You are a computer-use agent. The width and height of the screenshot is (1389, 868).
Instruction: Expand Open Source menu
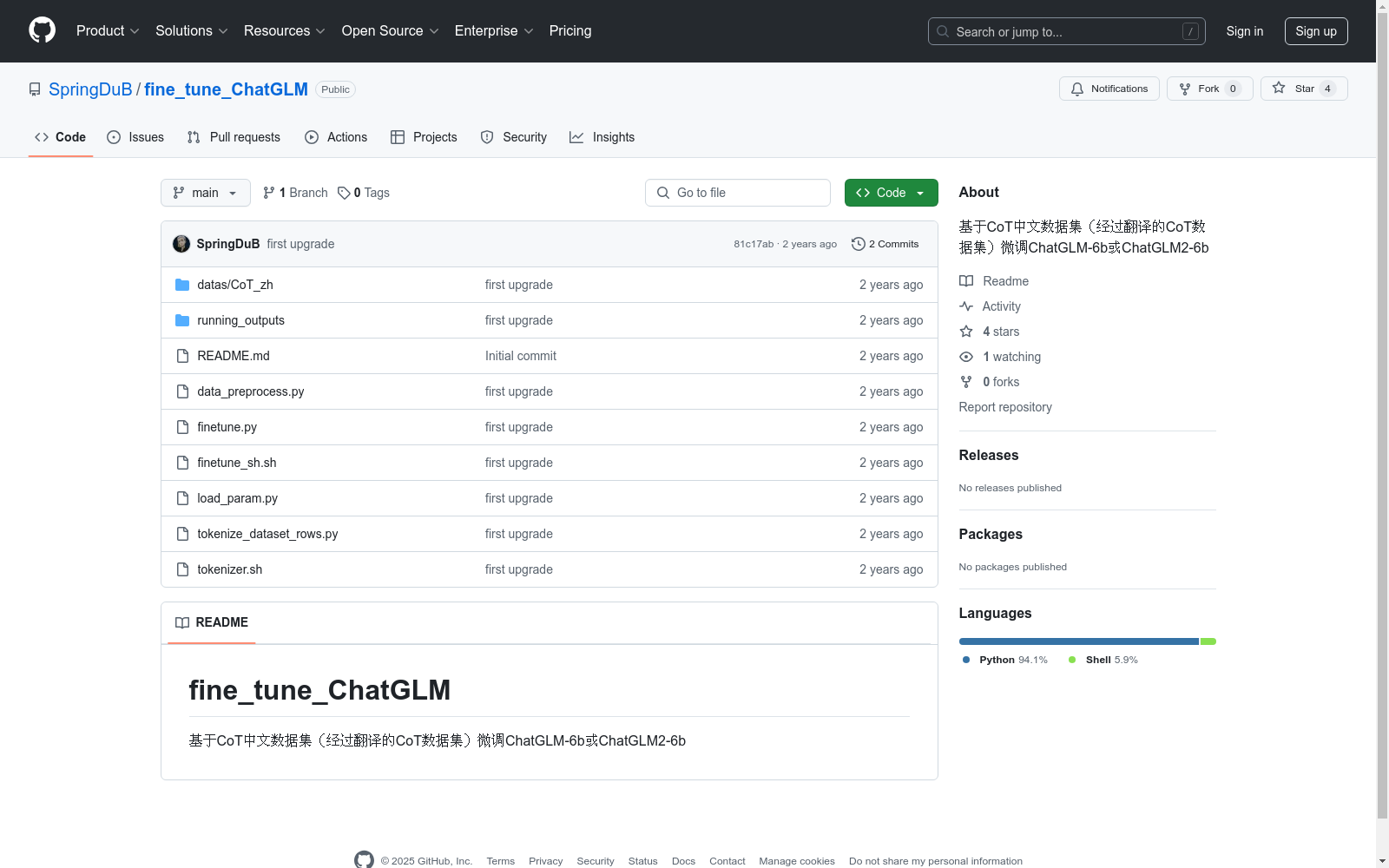(x=391, y=31)
